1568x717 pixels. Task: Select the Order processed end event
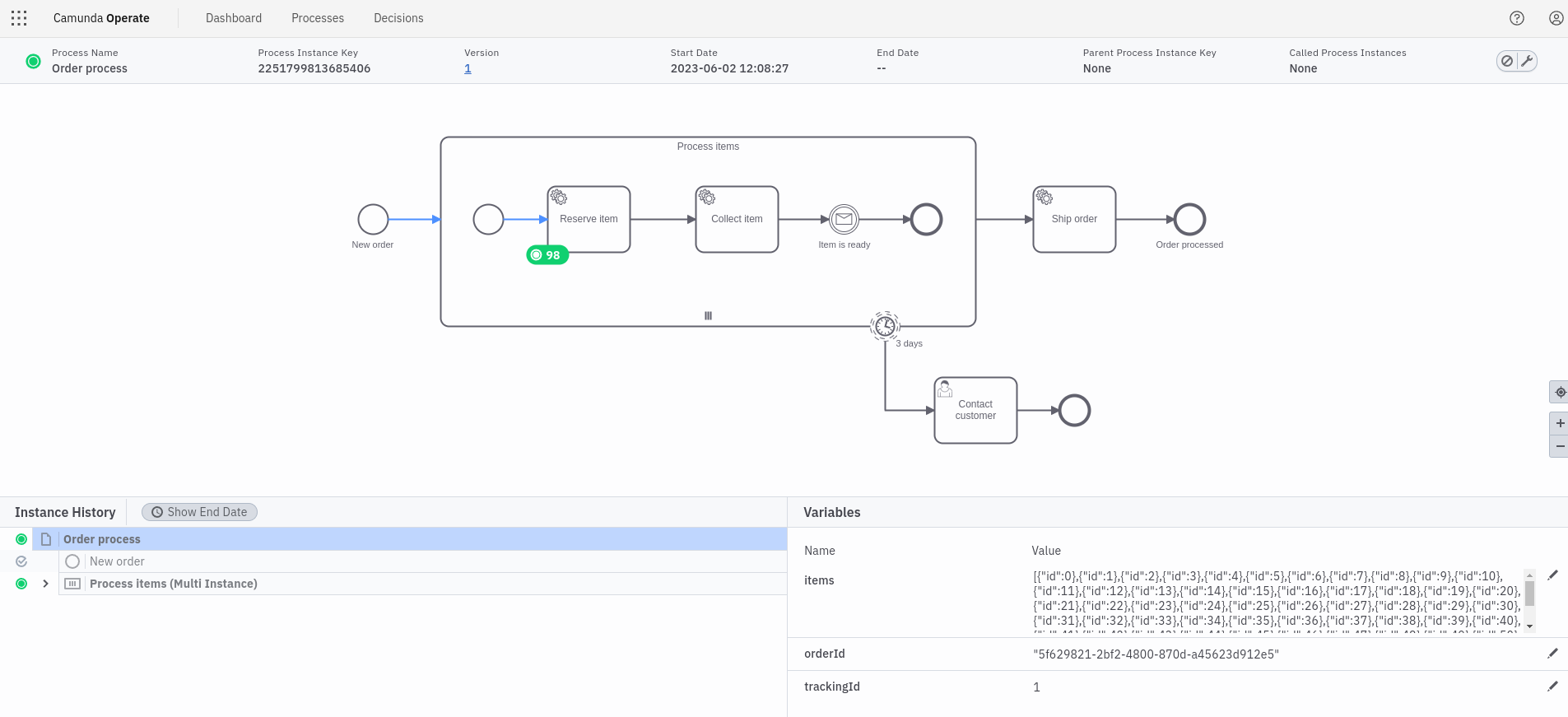1189,220
